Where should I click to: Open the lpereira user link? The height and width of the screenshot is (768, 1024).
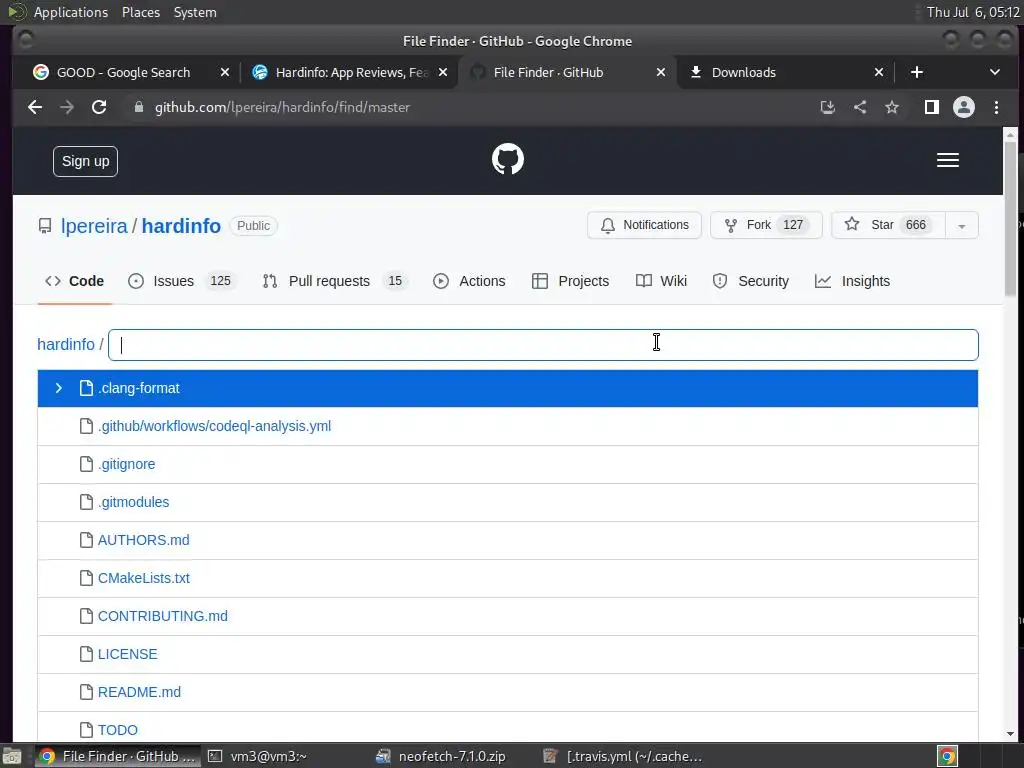click(94, 226)
